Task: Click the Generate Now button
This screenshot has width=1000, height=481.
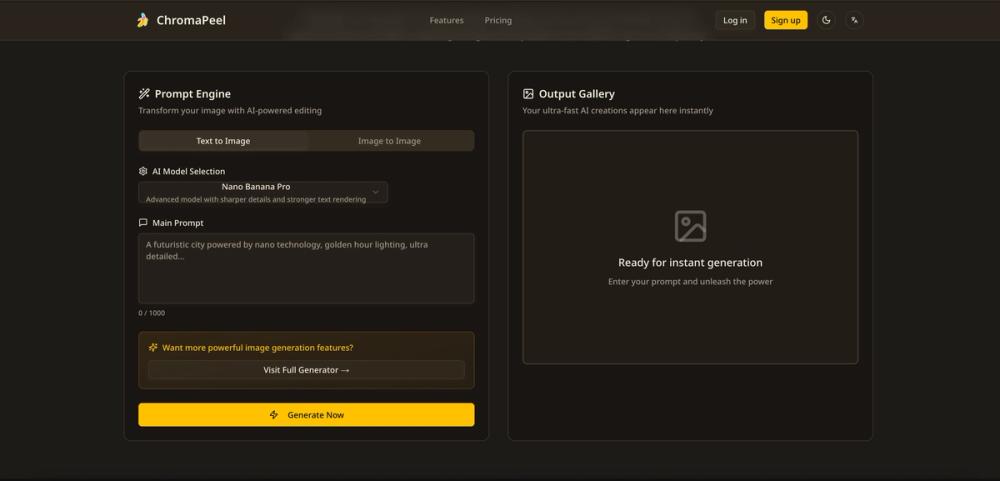Action: click(x=306, y=415)
